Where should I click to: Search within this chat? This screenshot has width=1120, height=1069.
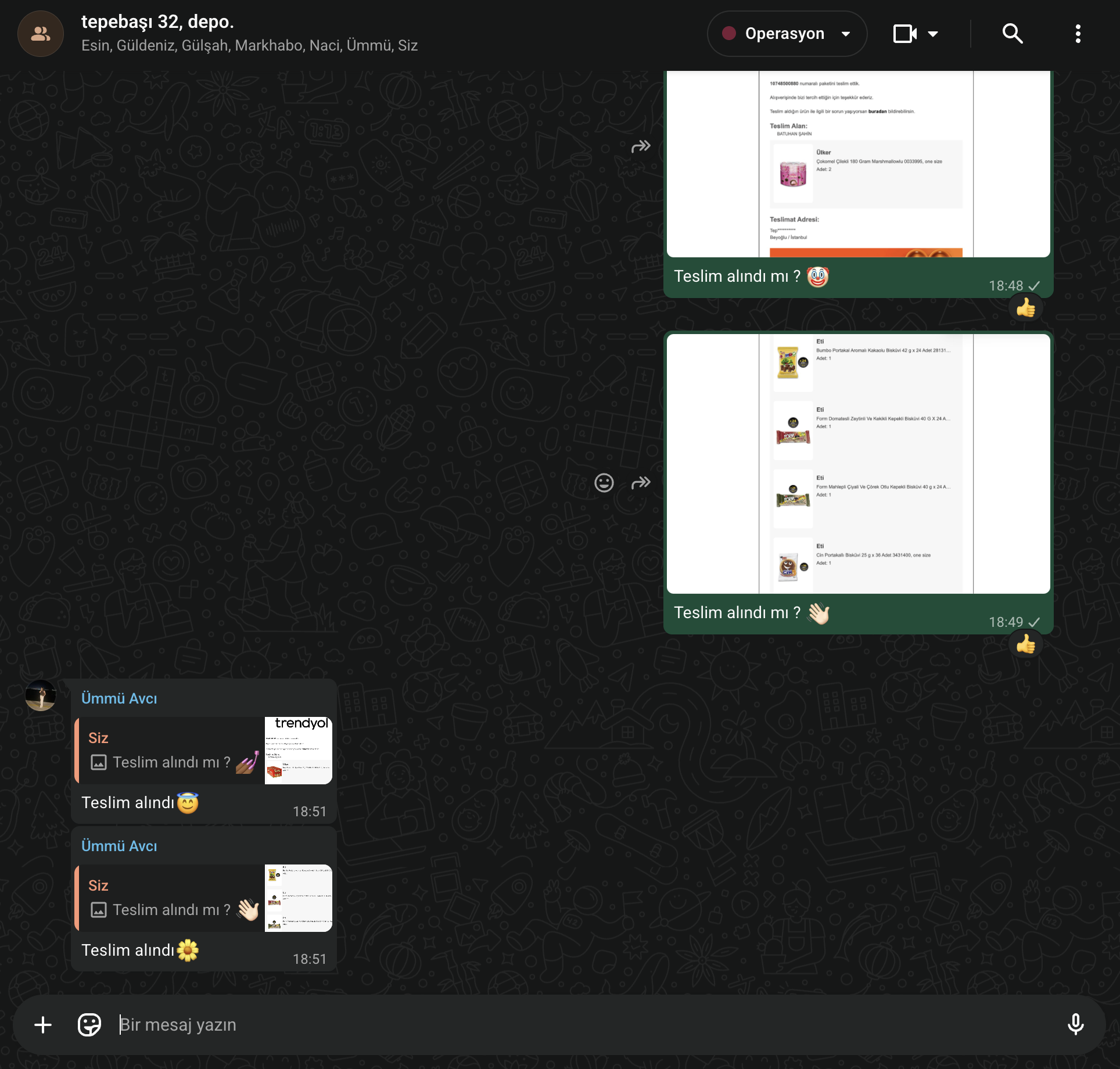(1013, 34)
